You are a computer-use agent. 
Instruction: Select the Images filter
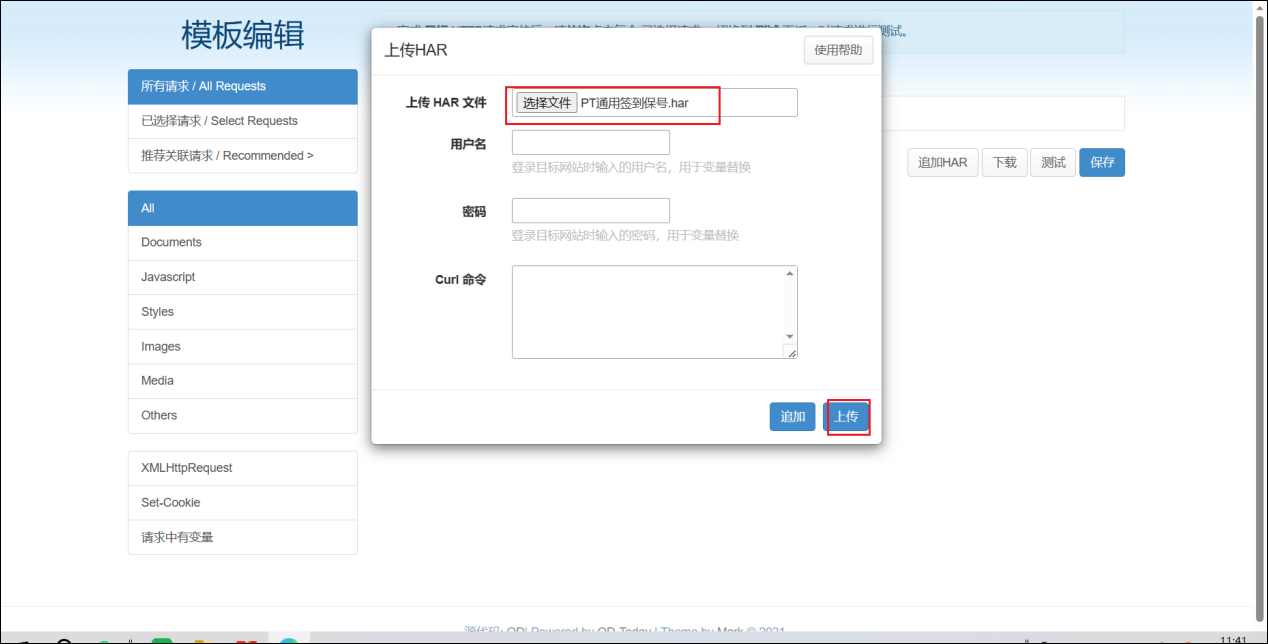(242, 346)
